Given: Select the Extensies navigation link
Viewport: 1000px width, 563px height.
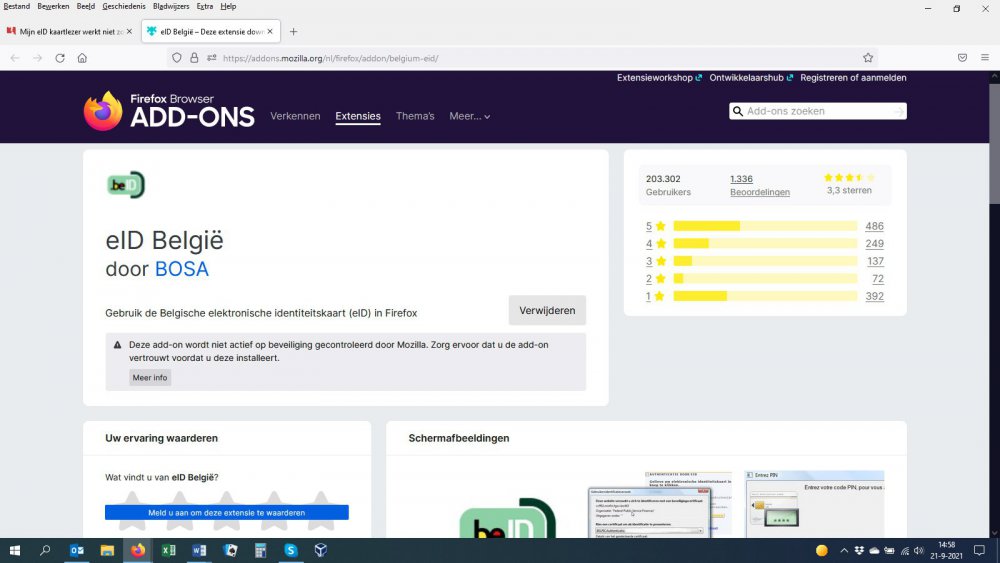Looking at the screenshot, I should [358, 116].
